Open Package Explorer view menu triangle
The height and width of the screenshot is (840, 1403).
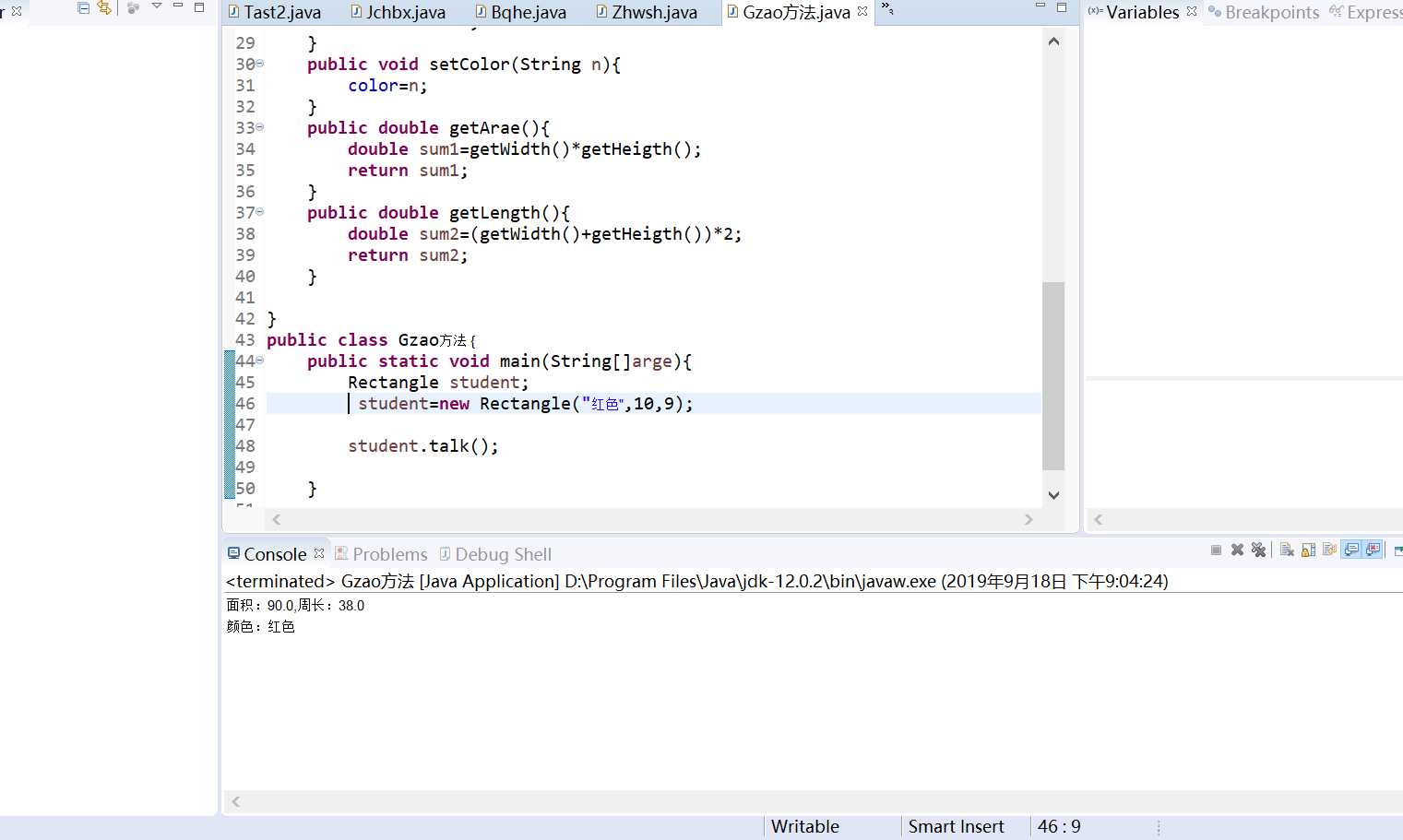pos(156,6)
